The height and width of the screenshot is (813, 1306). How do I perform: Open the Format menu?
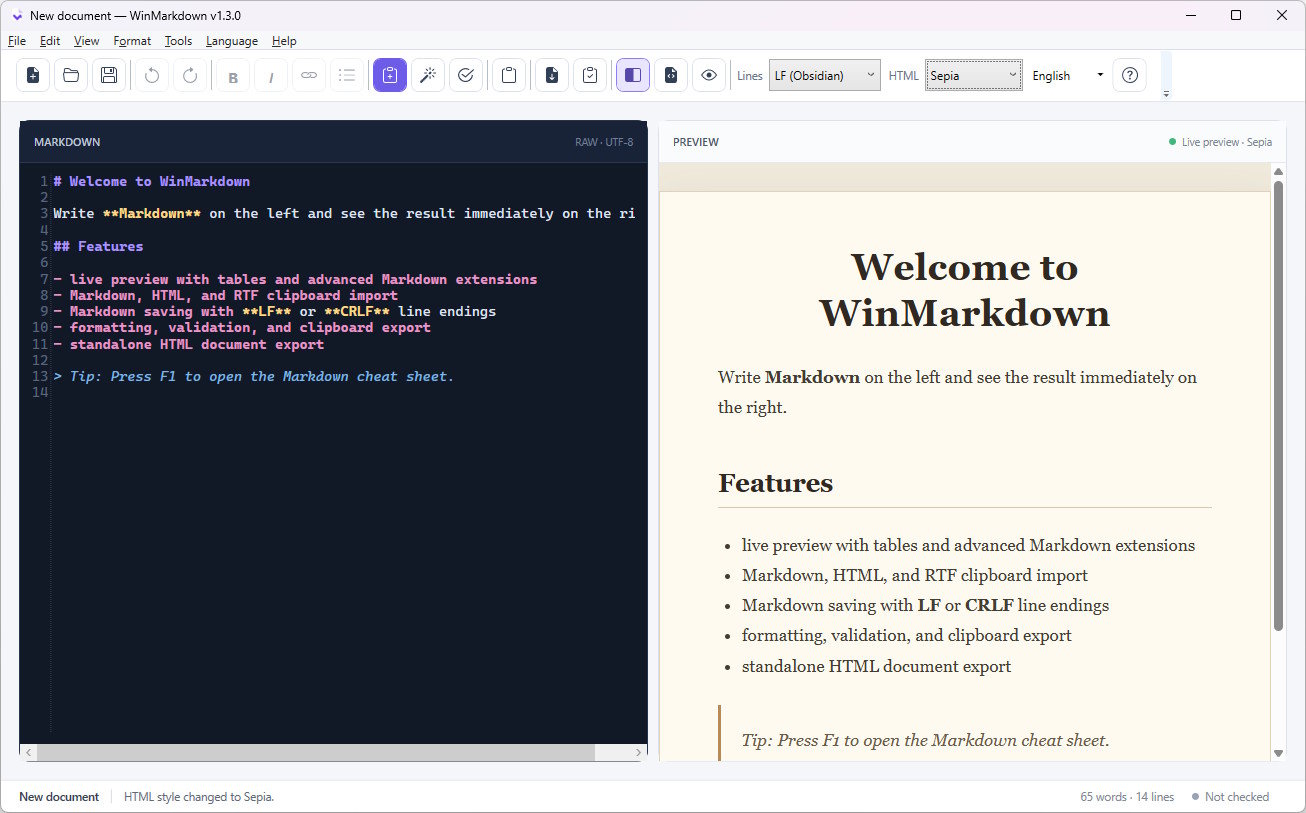point(132,41)
